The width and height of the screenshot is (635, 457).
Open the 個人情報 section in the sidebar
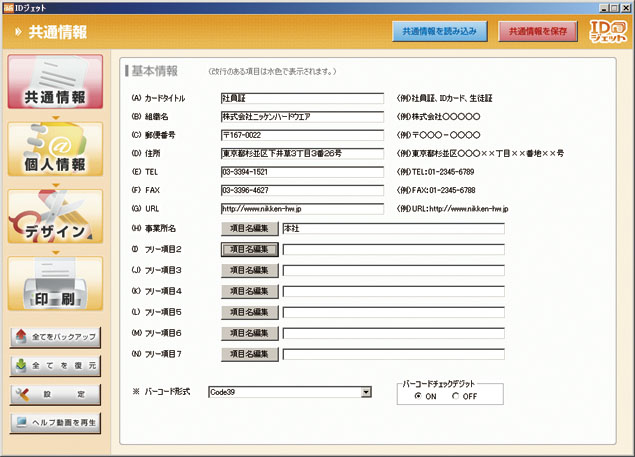(55, 149)
